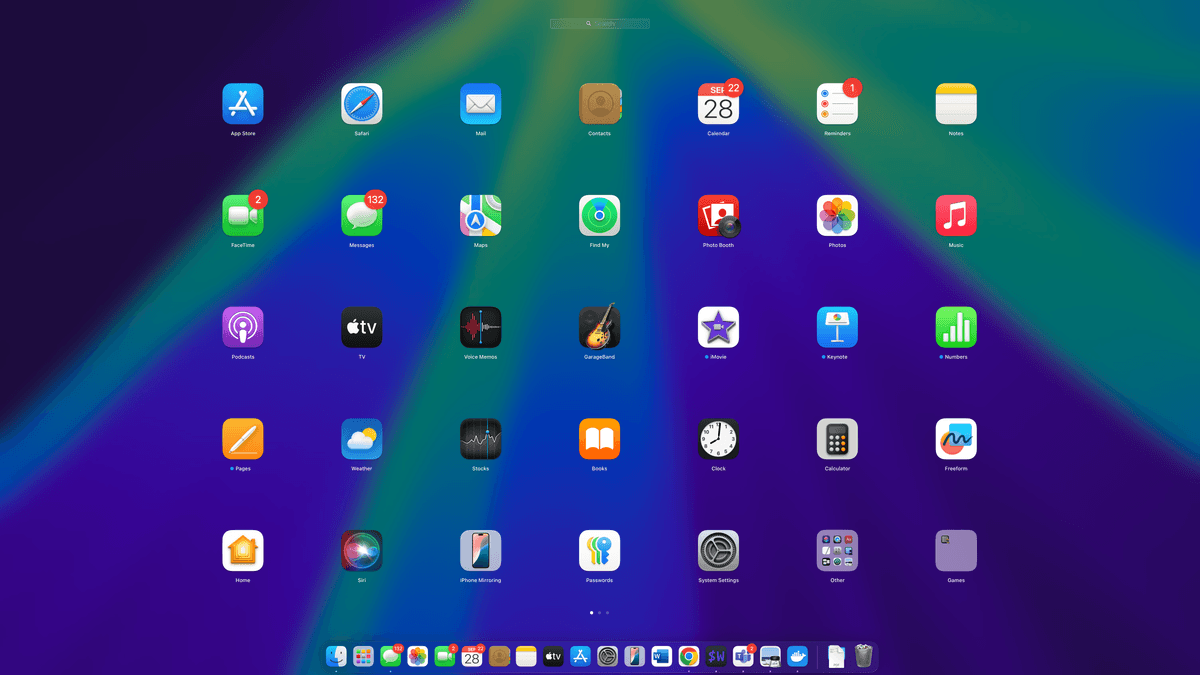Launch Find My from Launchpad
This screenshot has height=675, width=1200.
[599, 215]
